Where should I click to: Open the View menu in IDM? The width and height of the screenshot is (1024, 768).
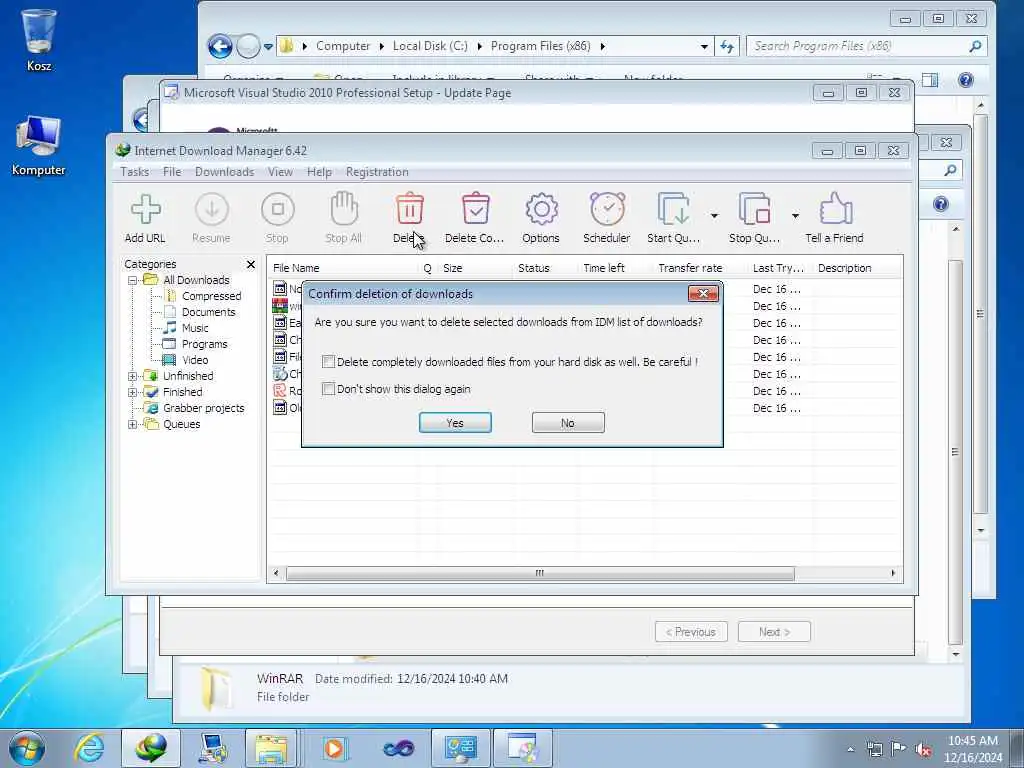point(280,172)
